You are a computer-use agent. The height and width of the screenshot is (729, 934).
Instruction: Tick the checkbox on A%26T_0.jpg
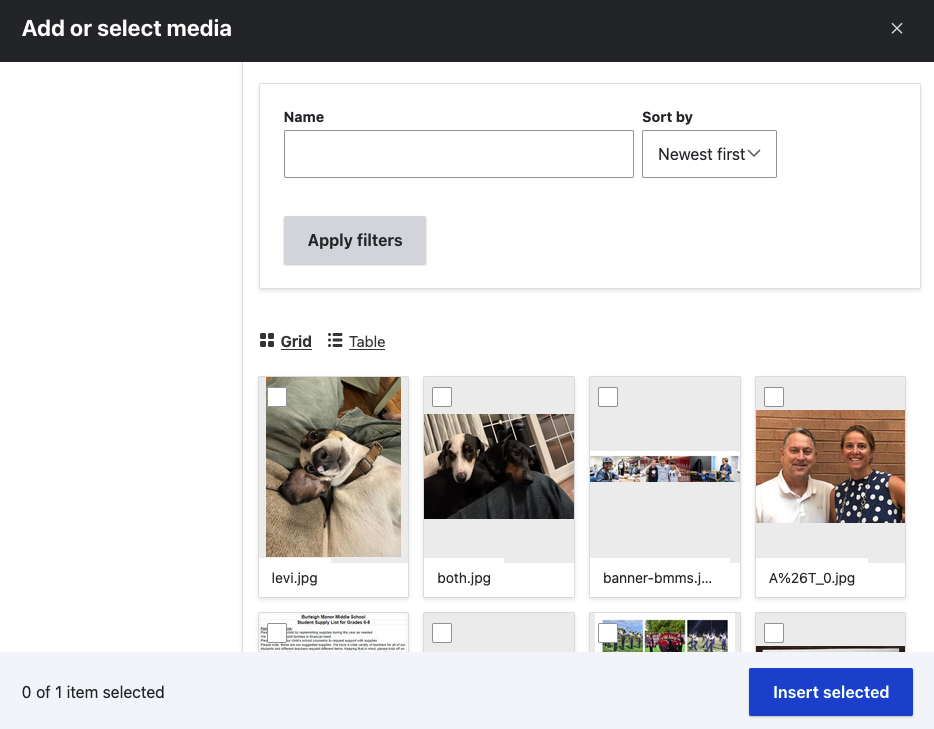click(774, 397)
